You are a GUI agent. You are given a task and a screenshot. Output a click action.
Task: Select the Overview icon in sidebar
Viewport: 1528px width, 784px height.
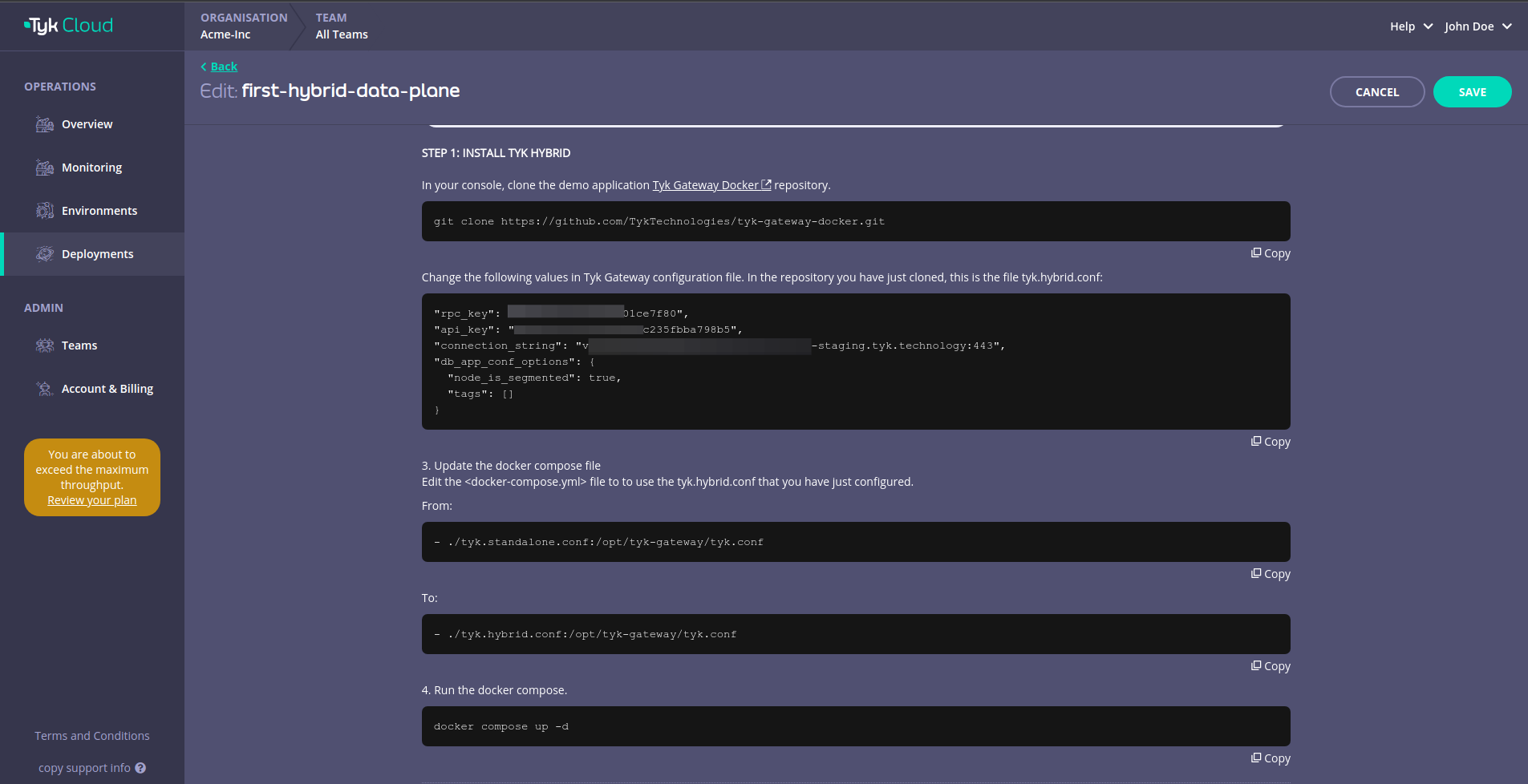pos(44,123)
